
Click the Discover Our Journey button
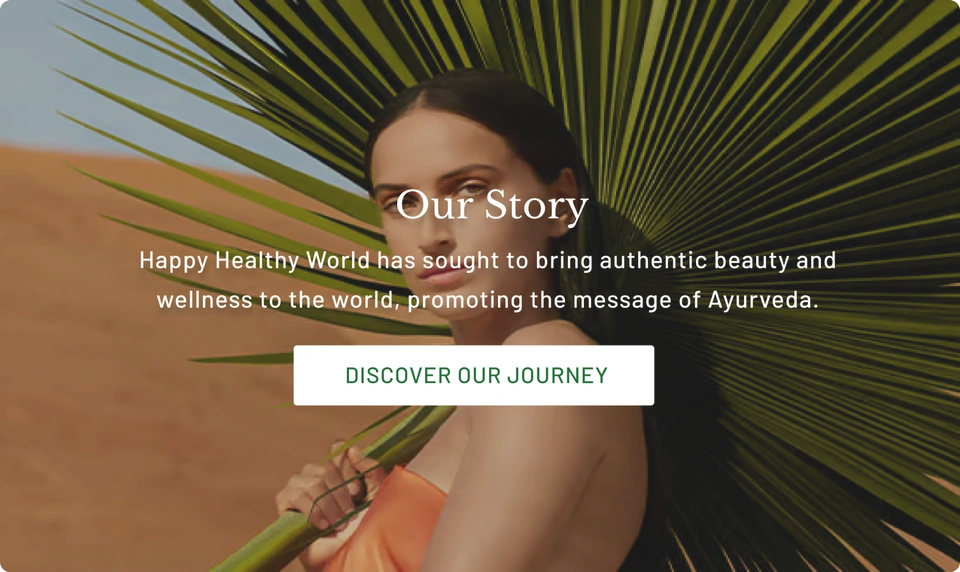coord(473,375)
